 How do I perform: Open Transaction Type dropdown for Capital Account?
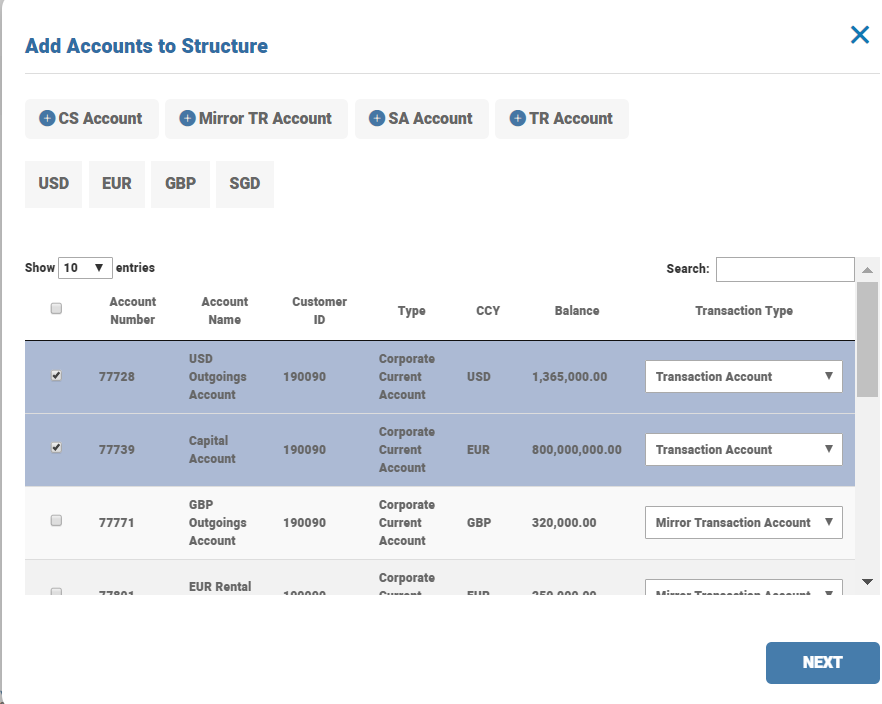point(743,450)
